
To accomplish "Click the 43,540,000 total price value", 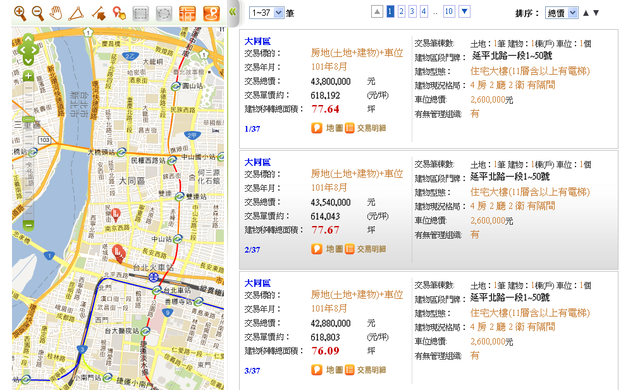I will coord(331,202).
